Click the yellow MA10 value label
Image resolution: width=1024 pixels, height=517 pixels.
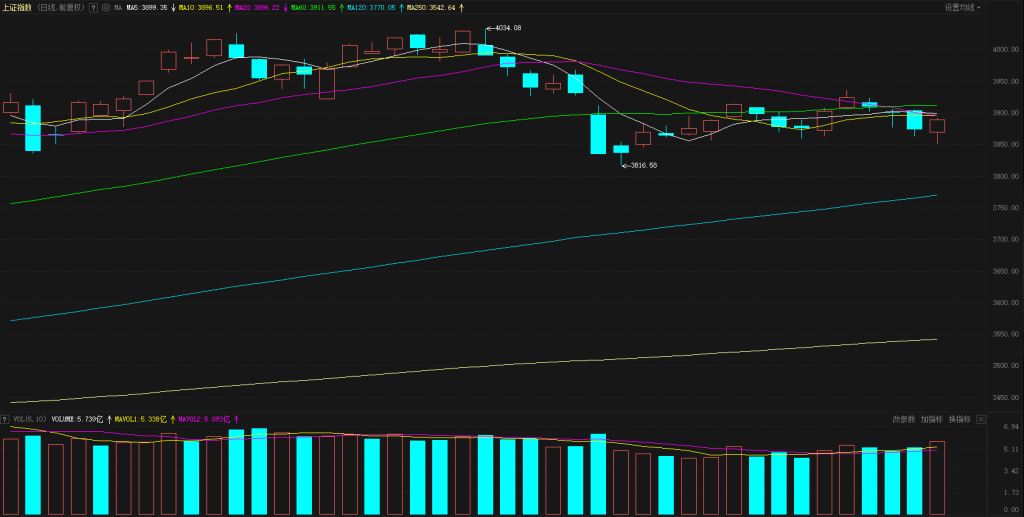point(199,7)
